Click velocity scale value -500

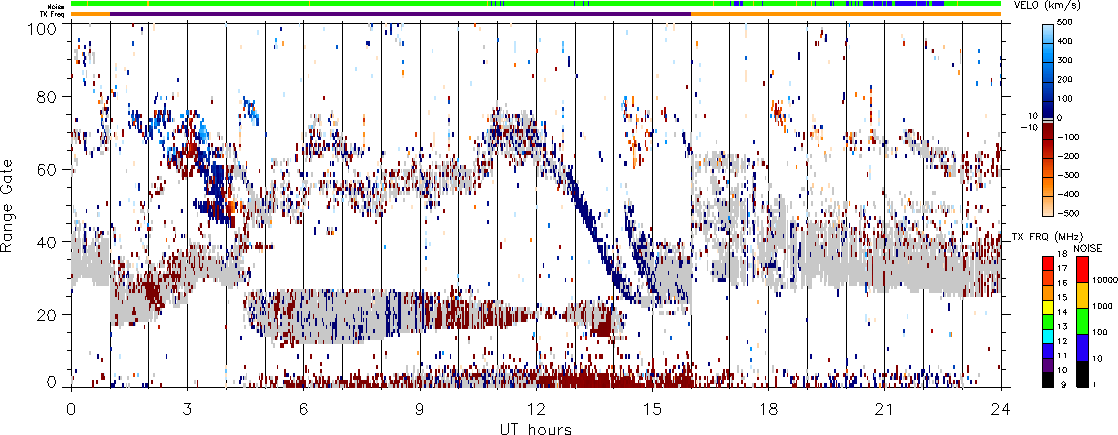(x=1069, y=213)
